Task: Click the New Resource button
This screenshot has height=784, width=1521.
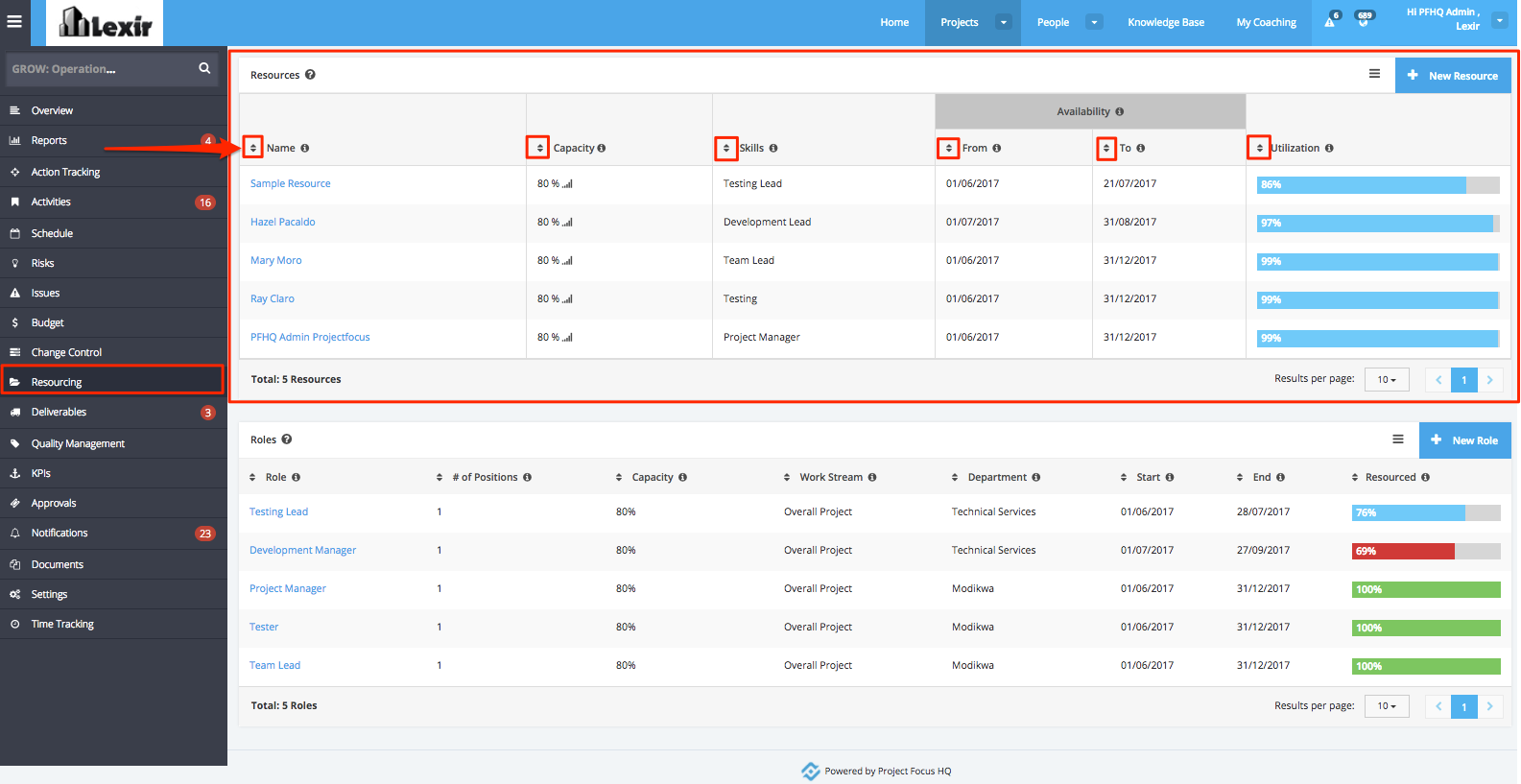Action: click(x=1453, y=75)
